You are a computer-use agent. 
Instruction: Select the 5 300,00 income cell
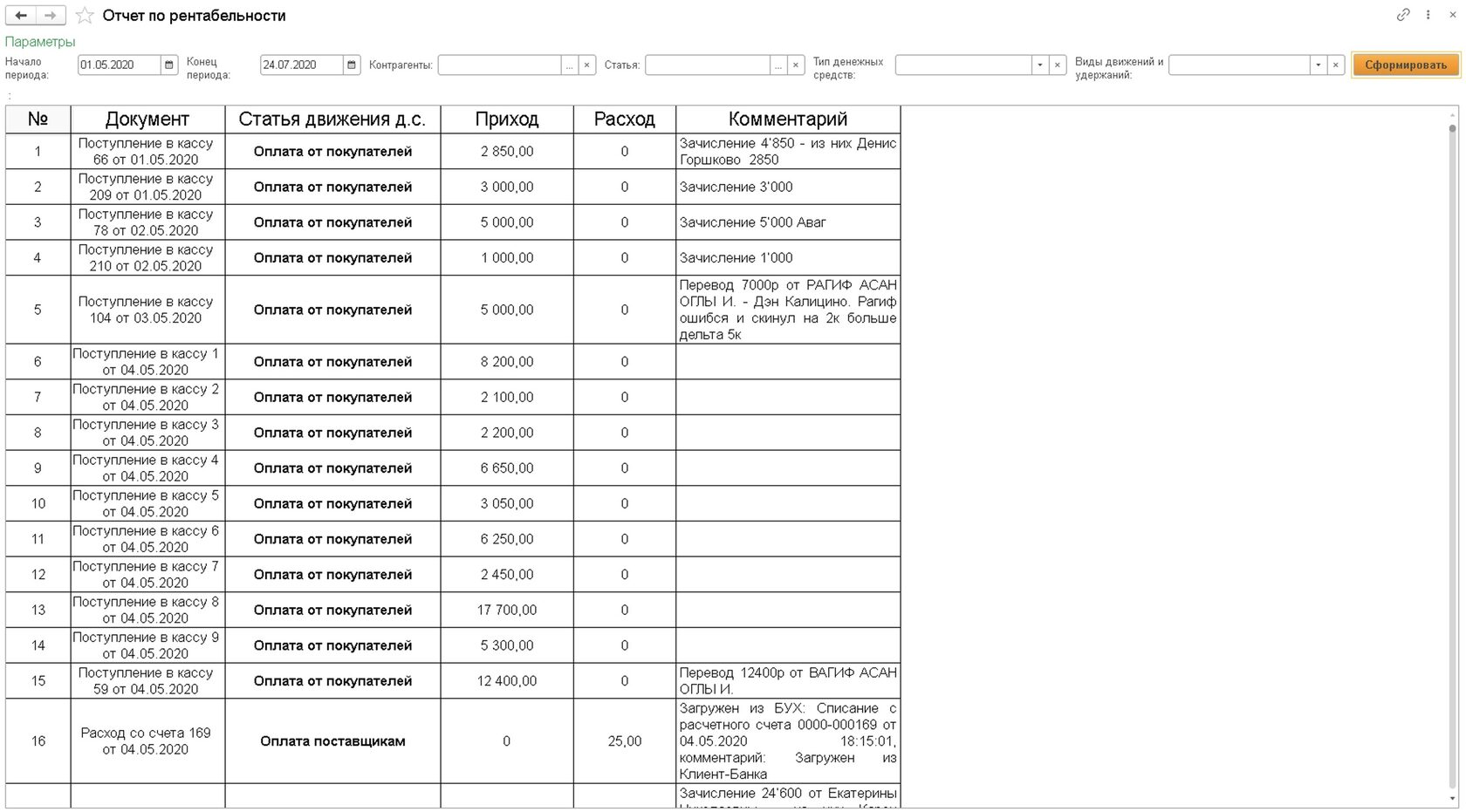[x=507, y=645]
